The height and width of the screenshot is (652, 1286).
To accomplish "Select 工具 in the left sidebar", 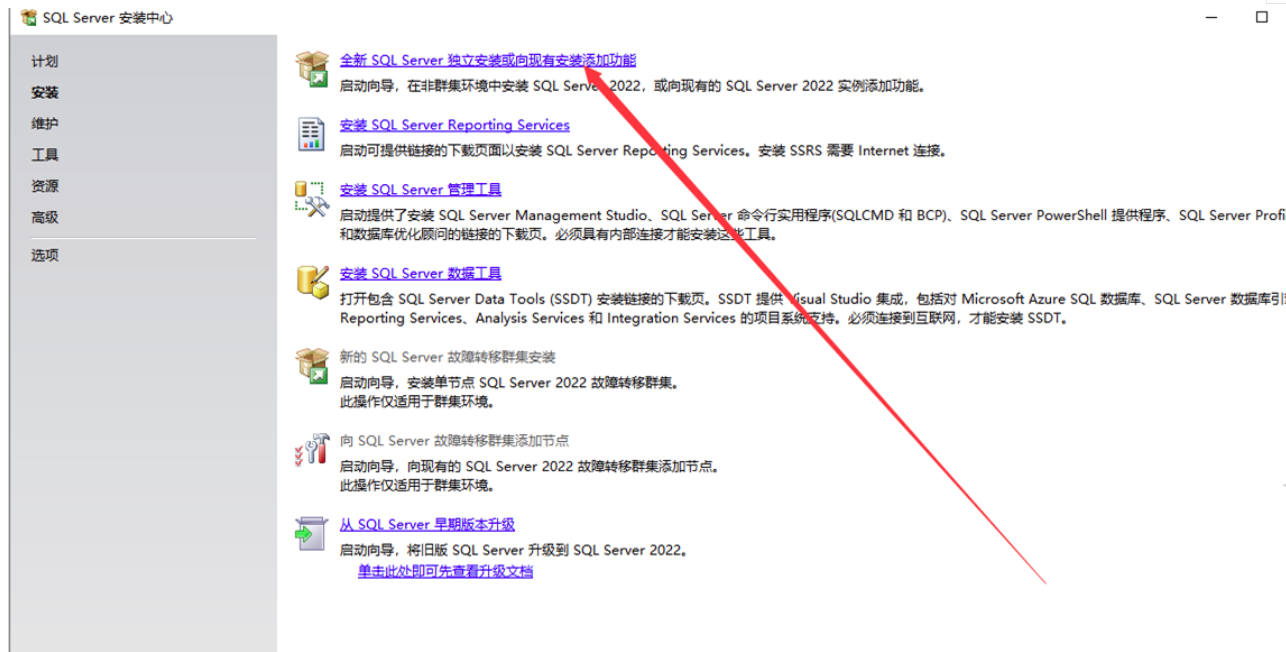I will pyautogui.click(x=45, y=154).
